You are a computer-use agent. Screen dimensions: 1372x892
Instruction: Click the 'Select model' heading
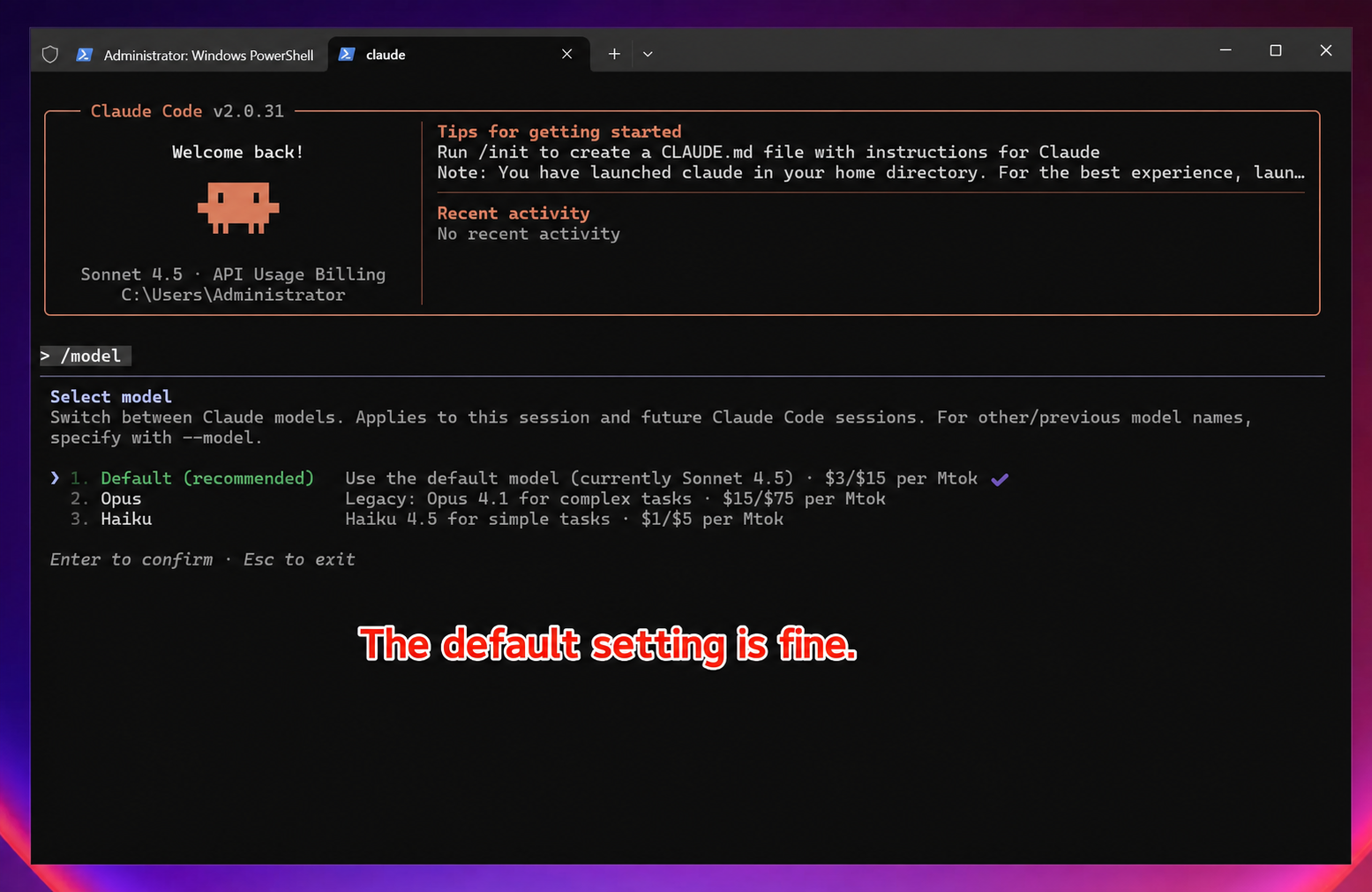(111, 396)
